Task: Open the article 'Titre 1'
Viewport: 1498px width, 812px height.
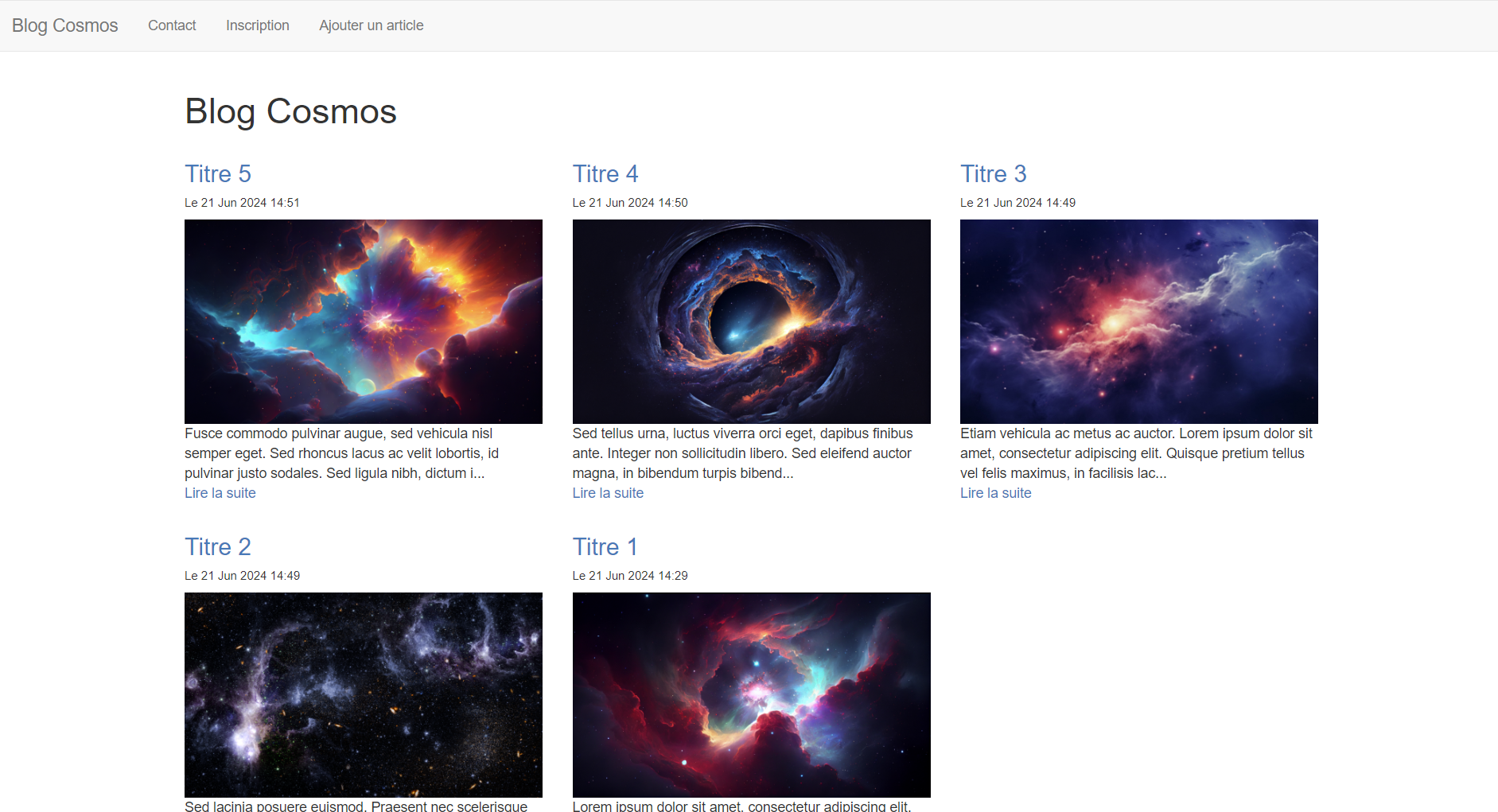Action: pyautogui.click(x=605, y=546)
